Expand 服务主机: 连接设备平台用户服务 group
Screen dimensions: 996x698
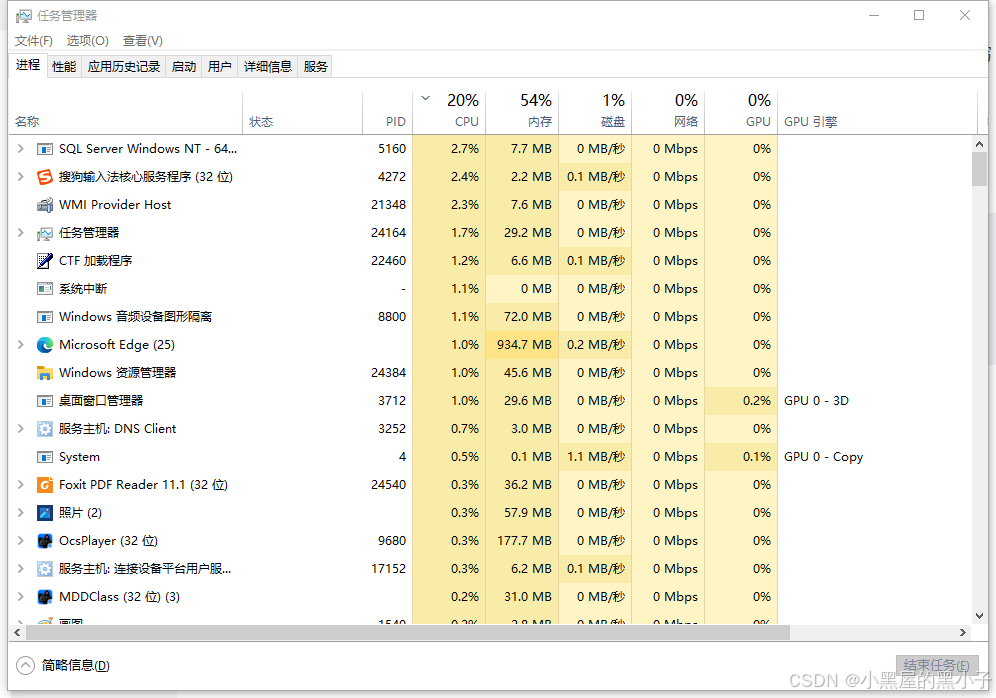(x=20, y=568)
